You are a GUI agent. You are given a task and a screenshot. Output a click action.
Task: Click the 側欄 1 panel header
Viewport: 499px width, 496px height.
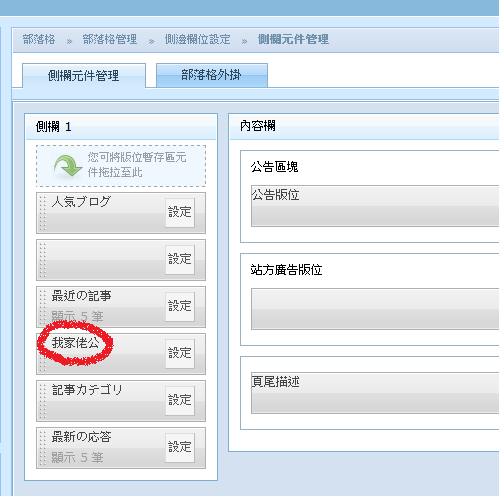click(x=121, y=127)
